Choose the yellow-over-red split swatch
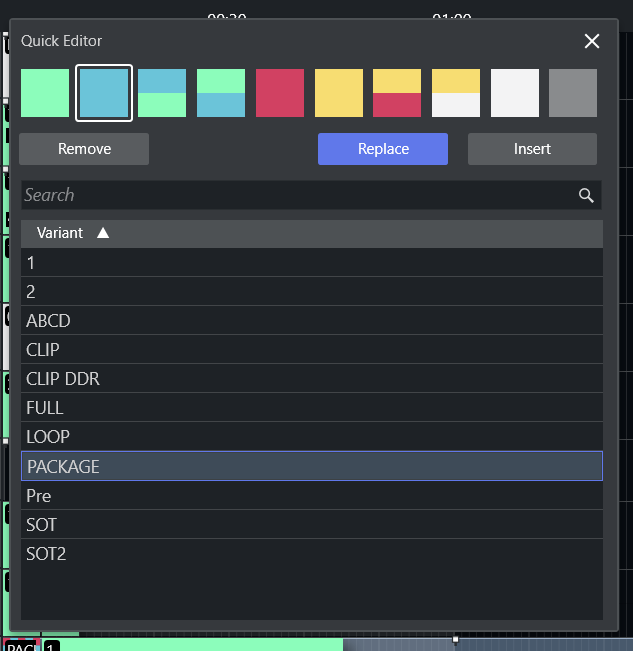 [397, 93]
